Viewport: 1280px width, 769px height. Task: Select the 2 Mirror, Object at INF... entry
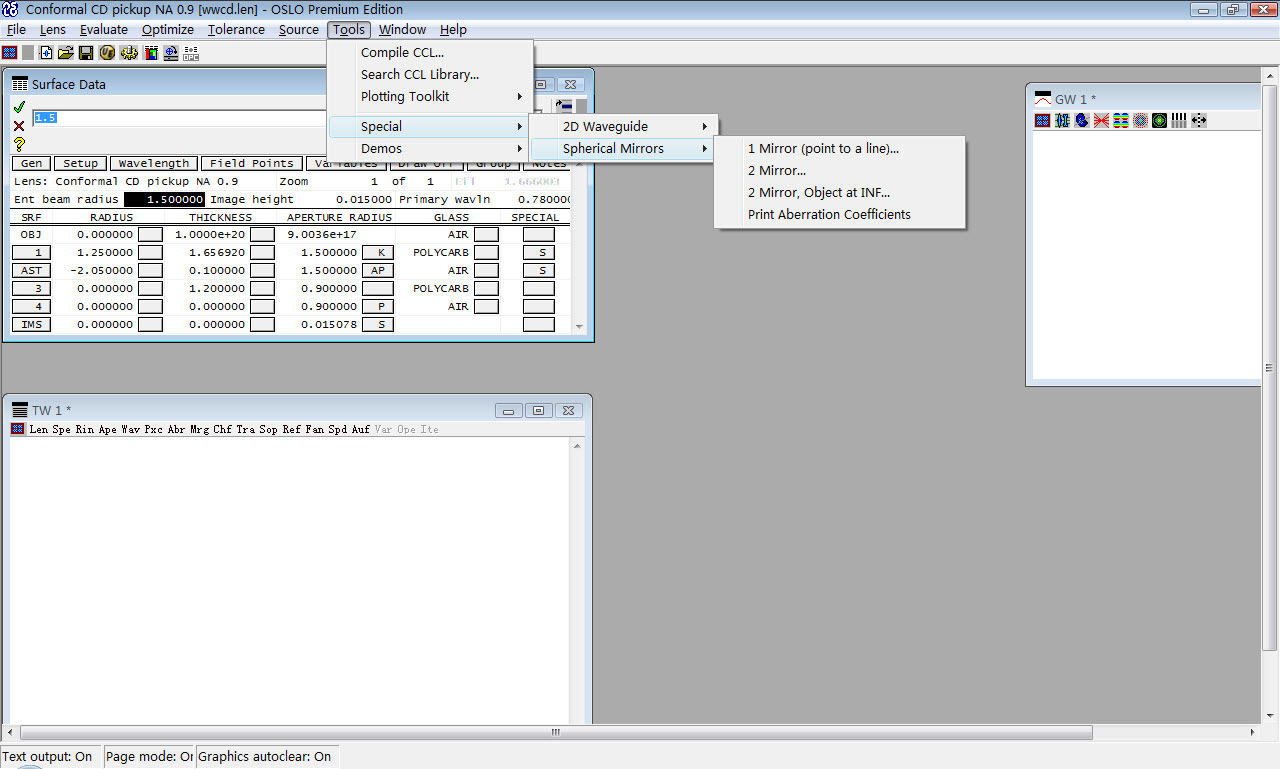click(x=840, y=192)
